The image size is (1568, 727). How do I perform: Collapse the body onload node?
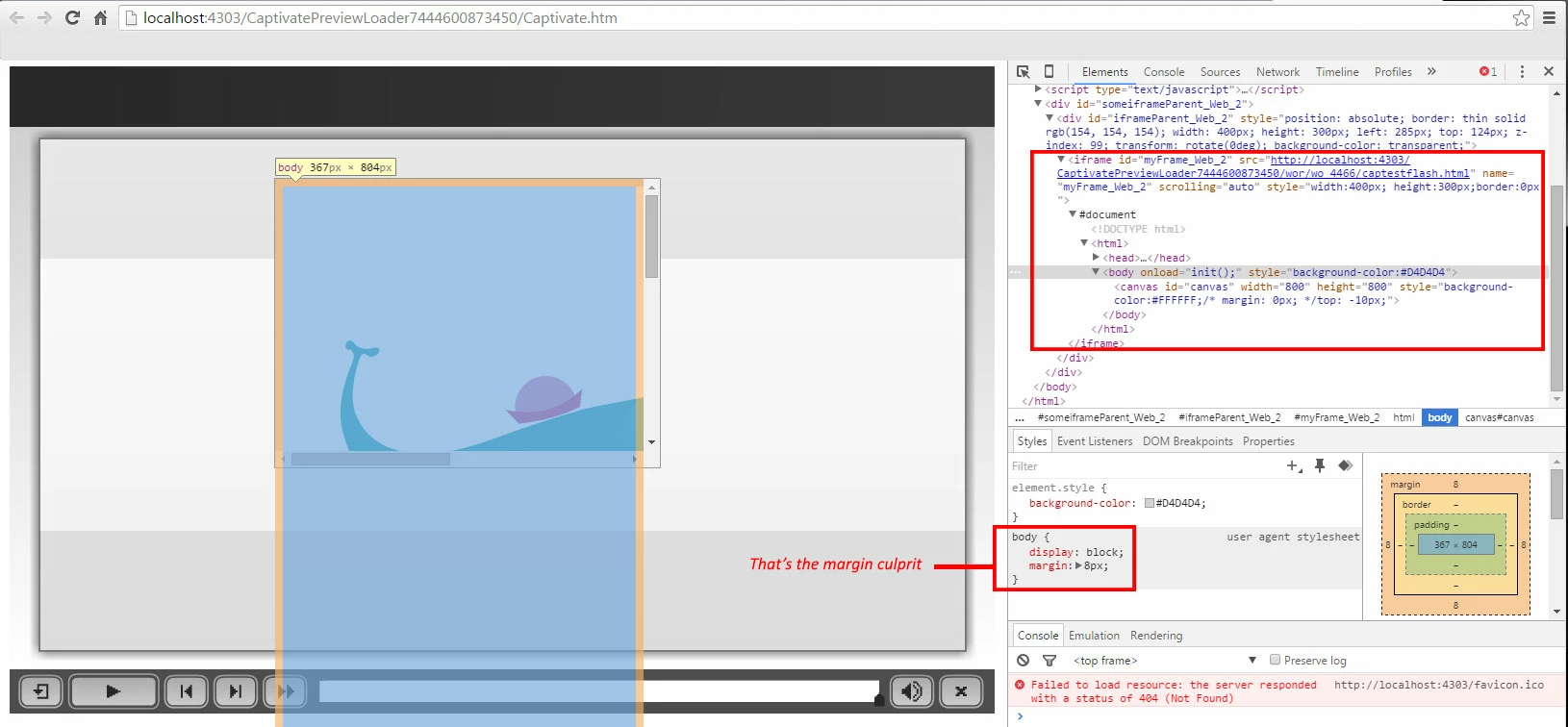(x=1096, y=272)
